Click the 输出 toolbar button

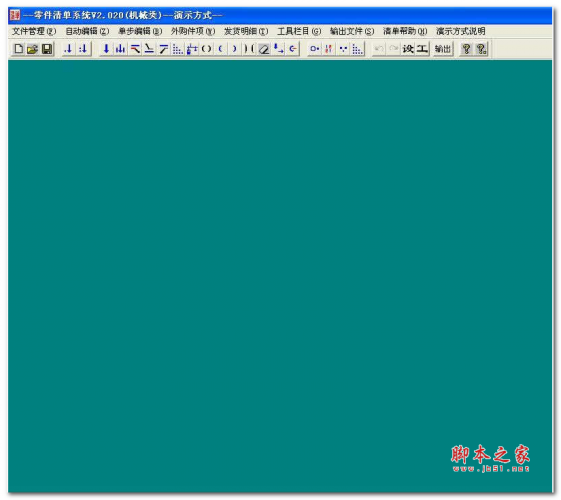(443, 49)
